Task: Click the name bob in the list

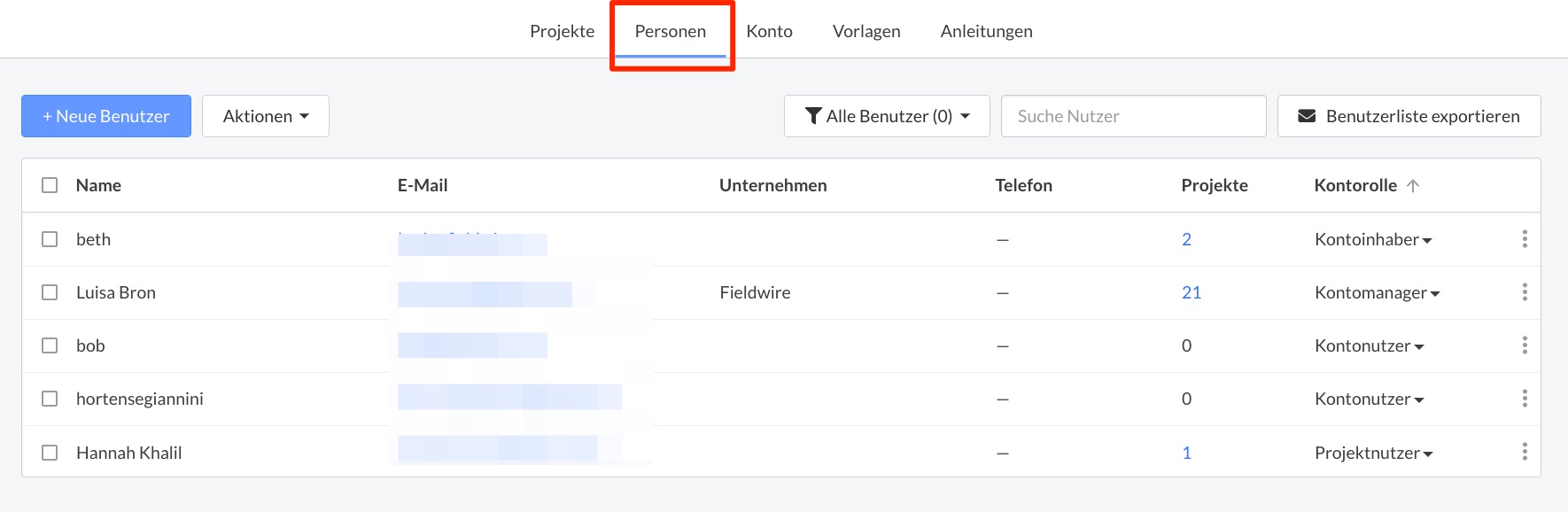Action: point(90,345)
